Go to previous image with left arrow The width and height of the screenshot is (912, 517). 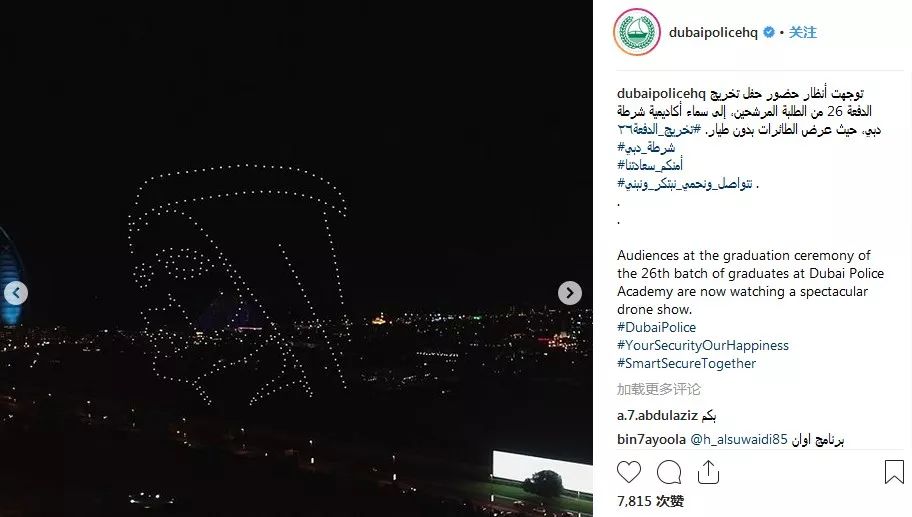pos(16,293)
